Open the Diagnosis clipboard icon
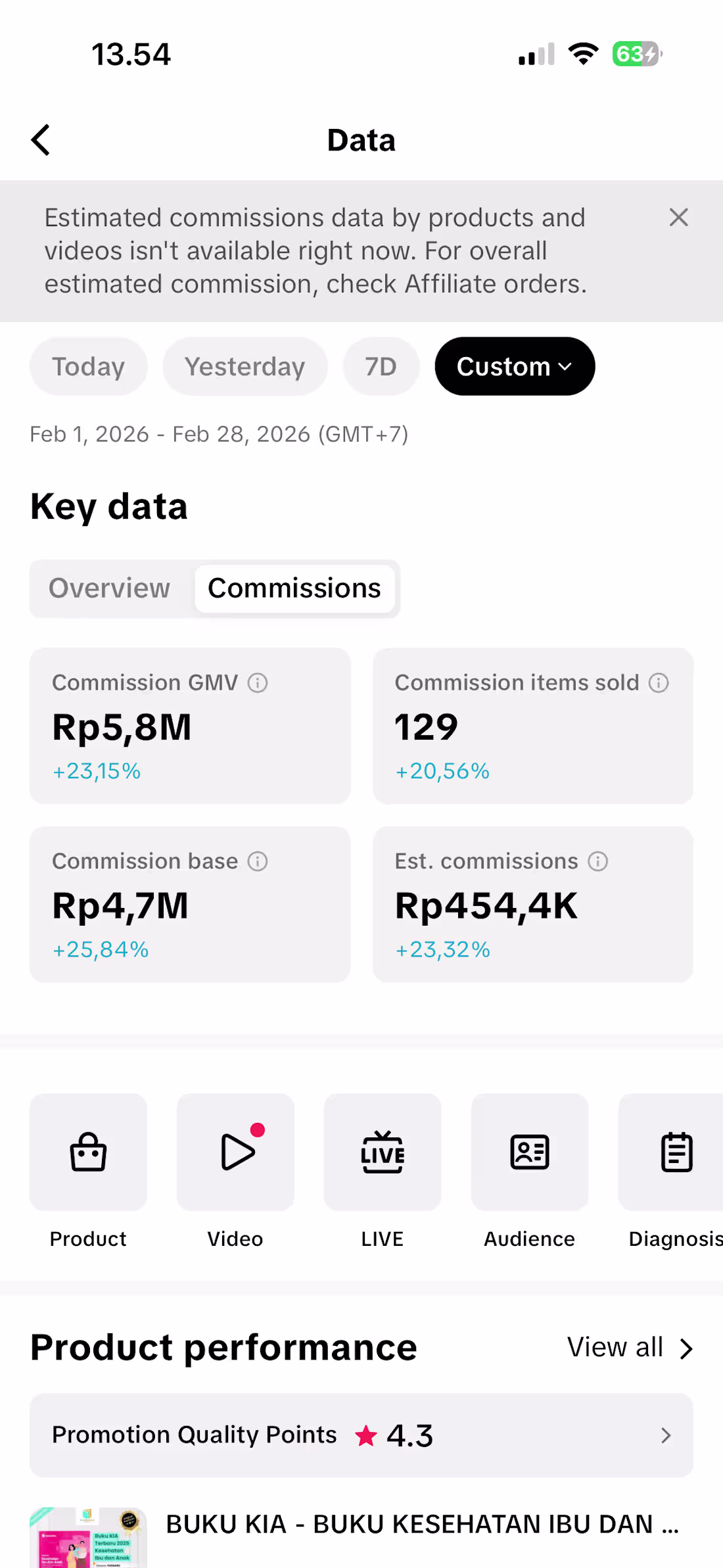The height and width of the screenshot is (1568, 723). [676, 1152]
